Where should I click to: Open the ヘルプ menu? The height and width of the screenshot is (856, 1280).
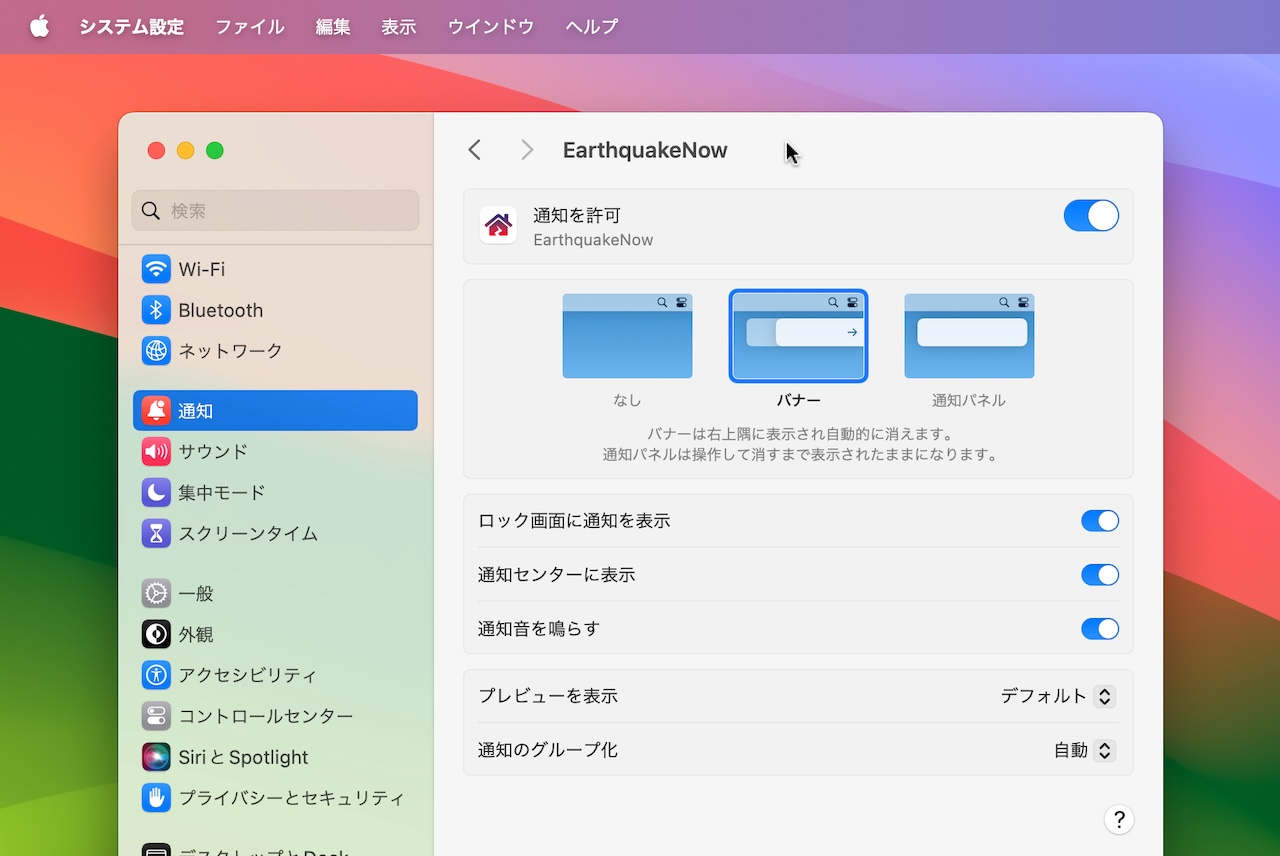592,27
